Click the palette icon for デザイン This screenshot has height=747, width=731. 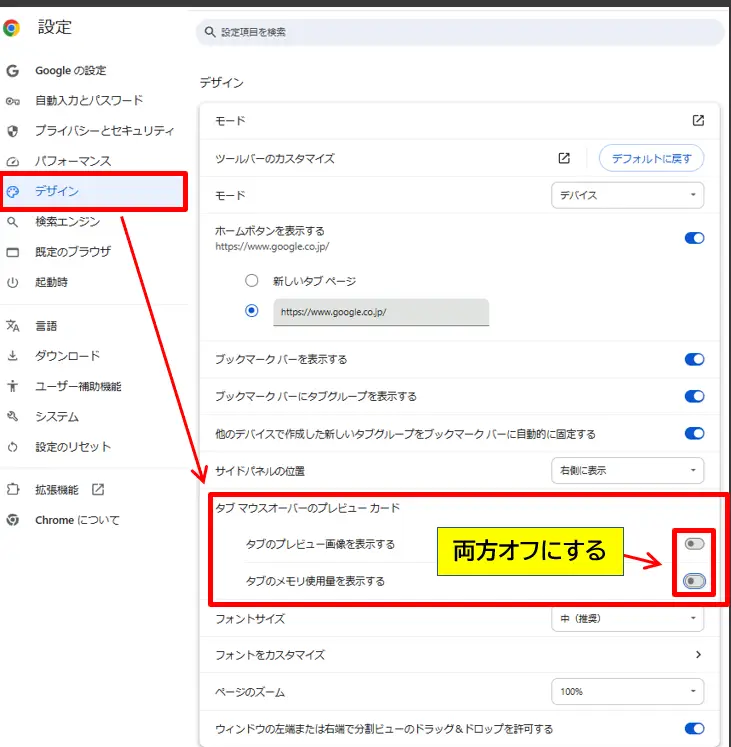click(13, 192)
